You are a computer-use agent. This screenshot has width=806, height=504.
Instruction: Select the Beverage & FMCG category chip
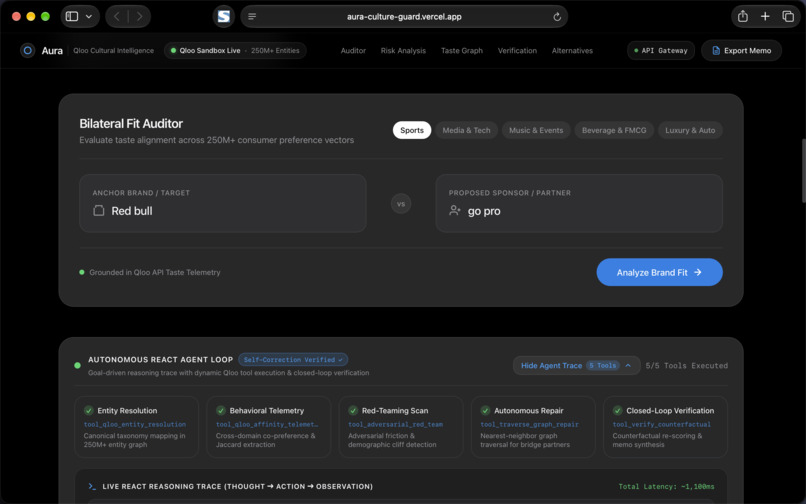point(614,130)
